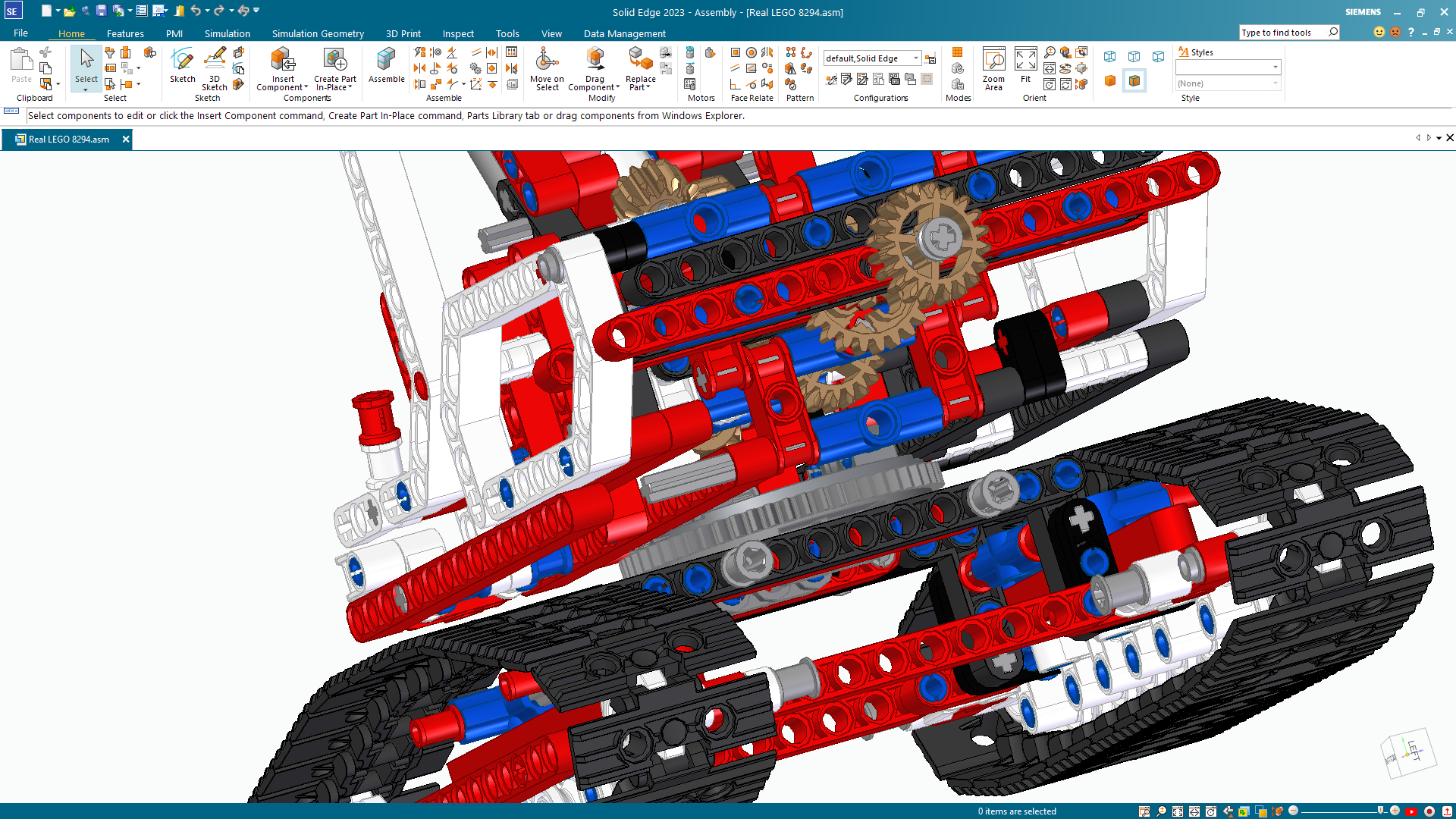This screenshot has width=1456, height=819.
Task: Close the Real LEGO 8294.asm tab
Action: tap(126, 139)
